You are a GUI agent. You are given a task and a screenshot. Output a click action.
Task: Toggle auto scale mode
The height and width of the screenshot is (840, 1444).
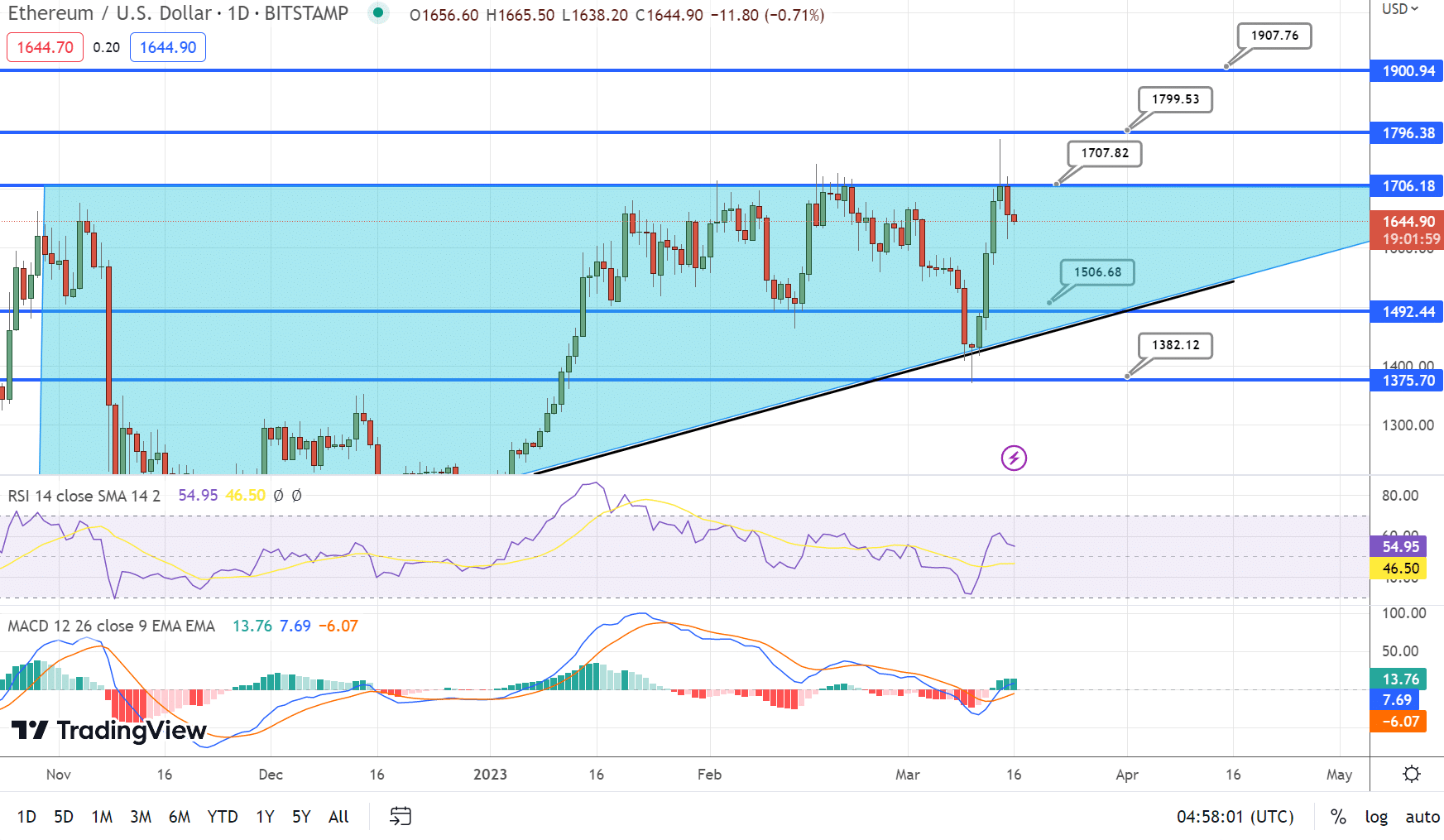click(x=1422, y=817)
